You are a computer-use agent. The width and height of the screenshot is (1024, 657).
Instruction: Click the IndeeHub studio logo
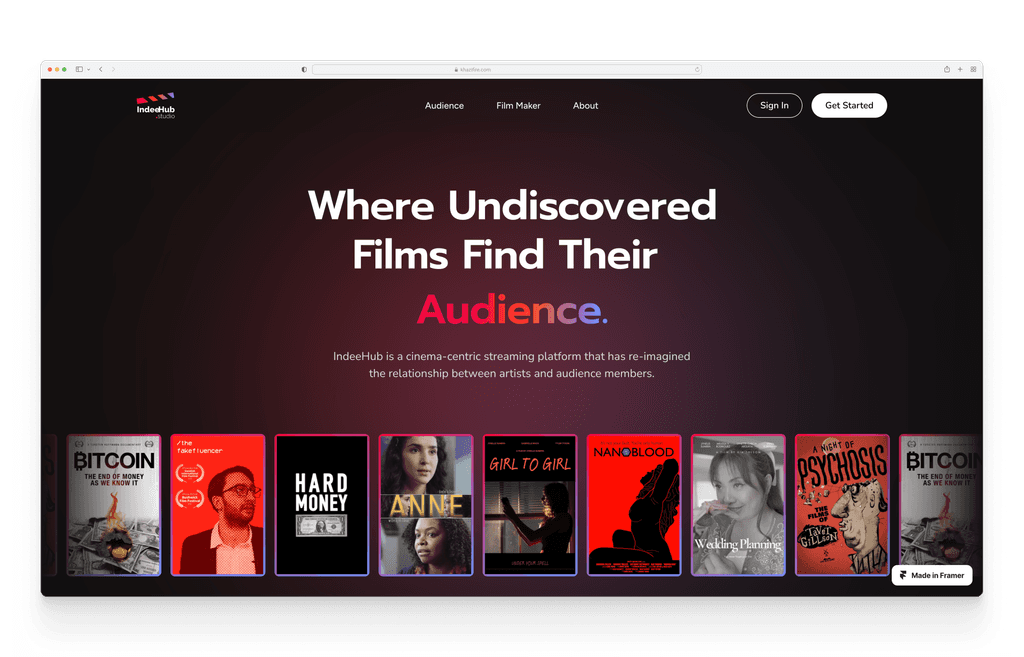point(155,106)
